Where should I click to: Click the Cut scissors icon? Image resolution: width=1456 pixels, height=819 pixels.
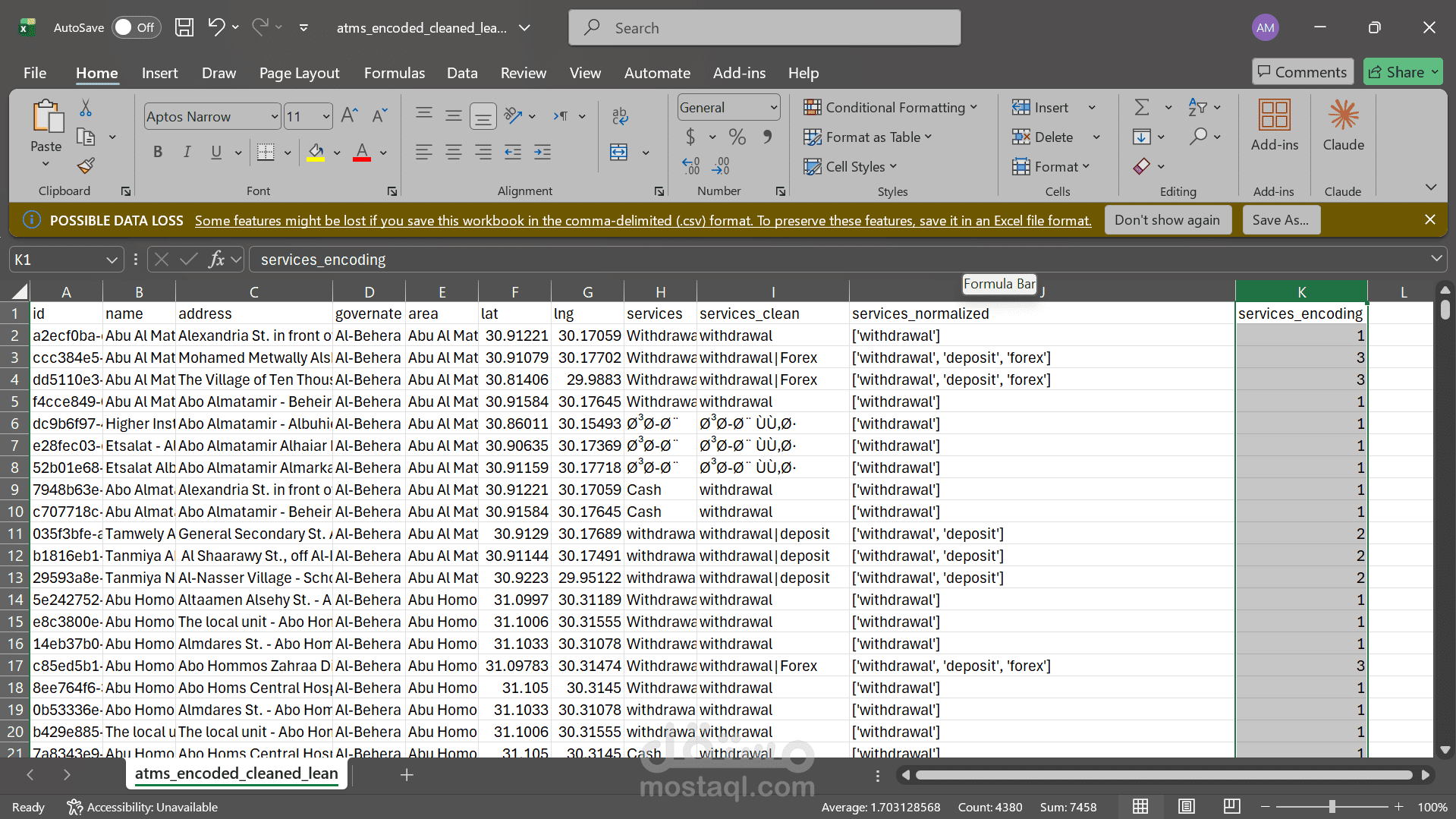coord(86,109)
